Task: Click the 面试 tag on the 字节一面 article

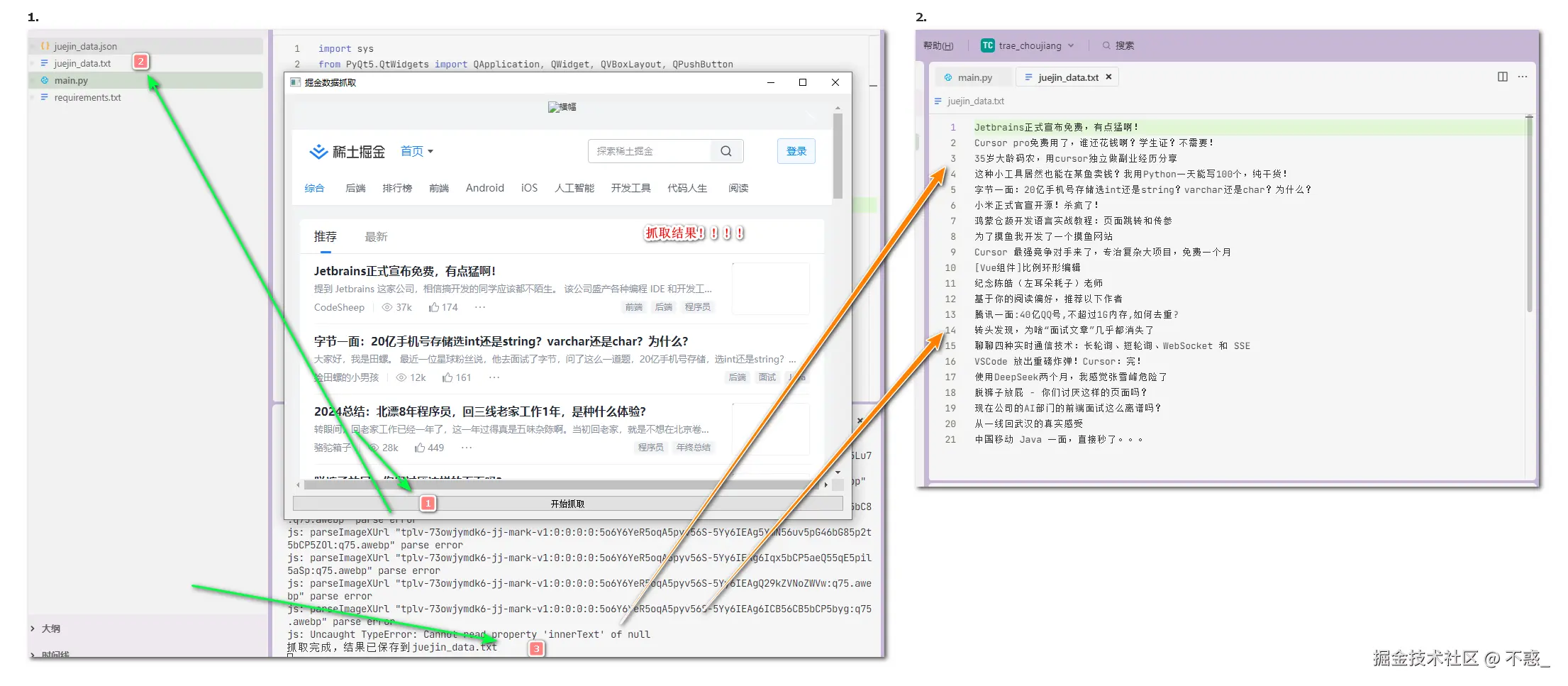Action: 767,377
